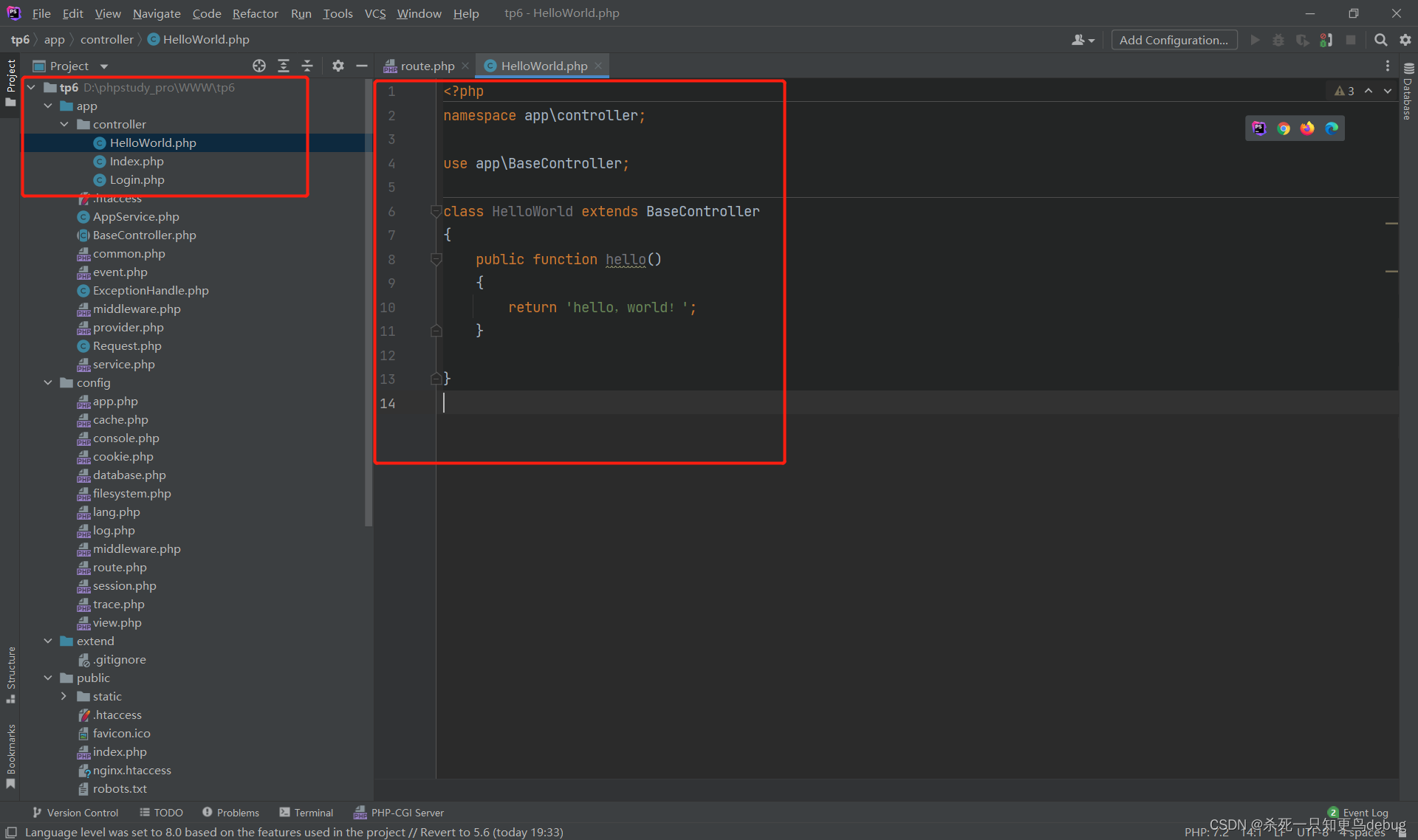Click Run with Coverage icon
Screen dimensions: 1418x840
(1302, 40)
